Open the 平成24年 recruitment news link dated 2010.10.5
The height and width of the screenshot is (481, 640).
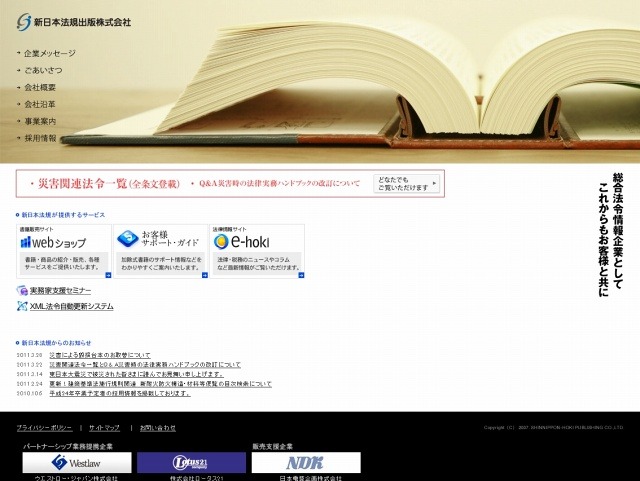coord(120,394)
